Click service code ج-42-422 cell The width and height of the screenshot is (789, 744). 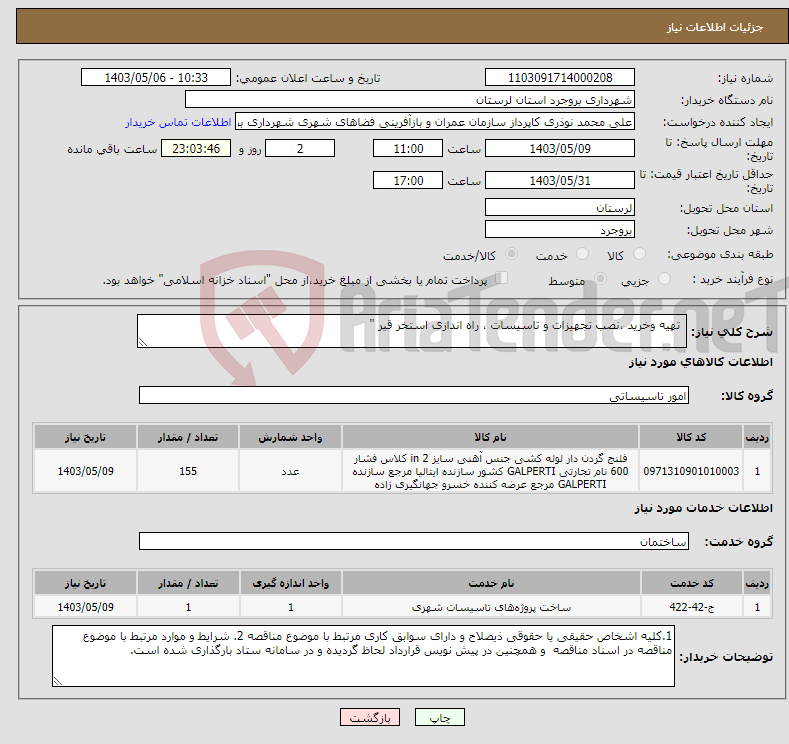692,607
